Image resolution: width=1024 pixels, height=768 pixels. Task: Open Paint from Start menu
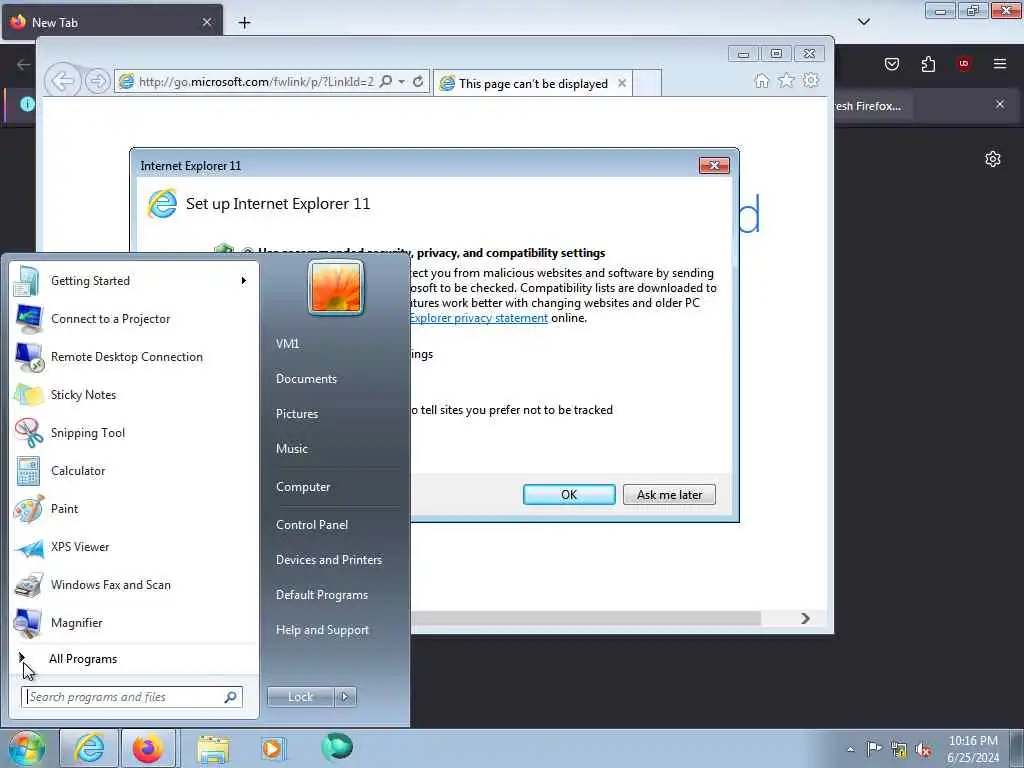(134, 509)
